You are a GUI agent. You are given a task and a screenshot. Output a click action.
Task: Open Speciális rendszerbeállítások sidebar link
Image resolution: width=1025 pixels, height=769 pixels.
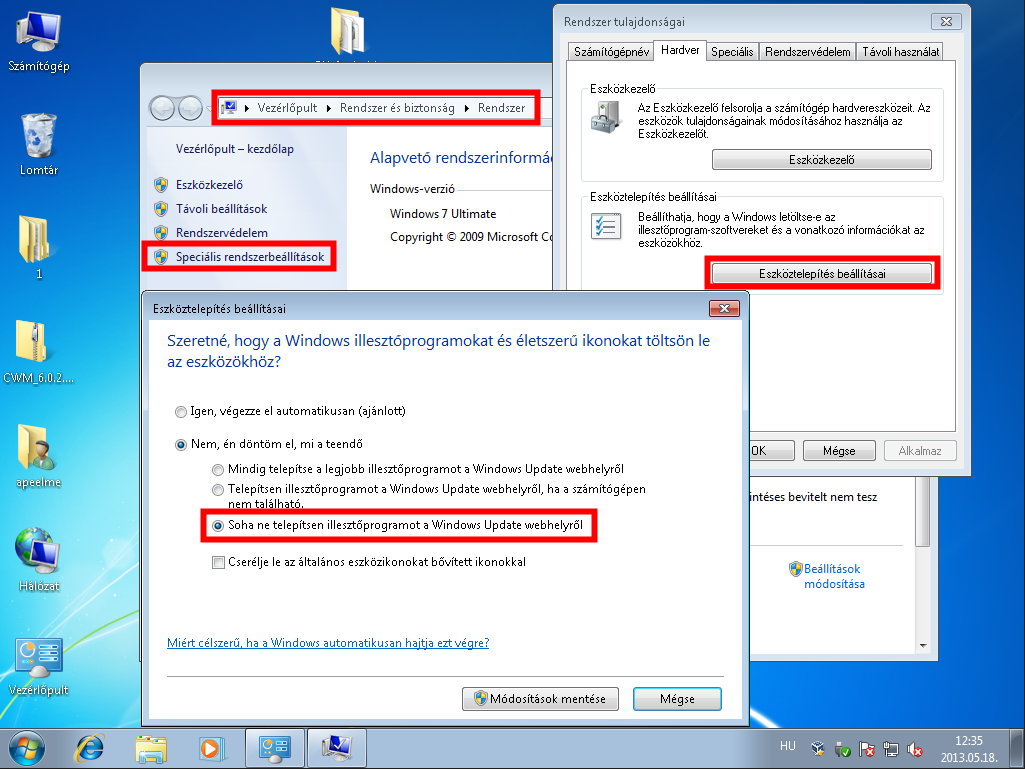pos(250,257)
